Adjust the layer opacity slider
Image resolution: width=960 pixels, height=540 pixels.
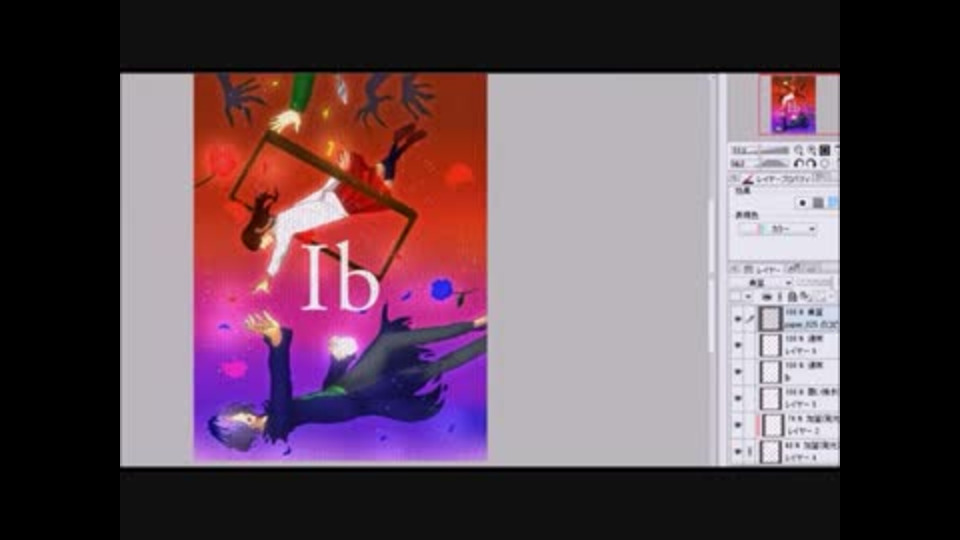[x=814, y=282]
